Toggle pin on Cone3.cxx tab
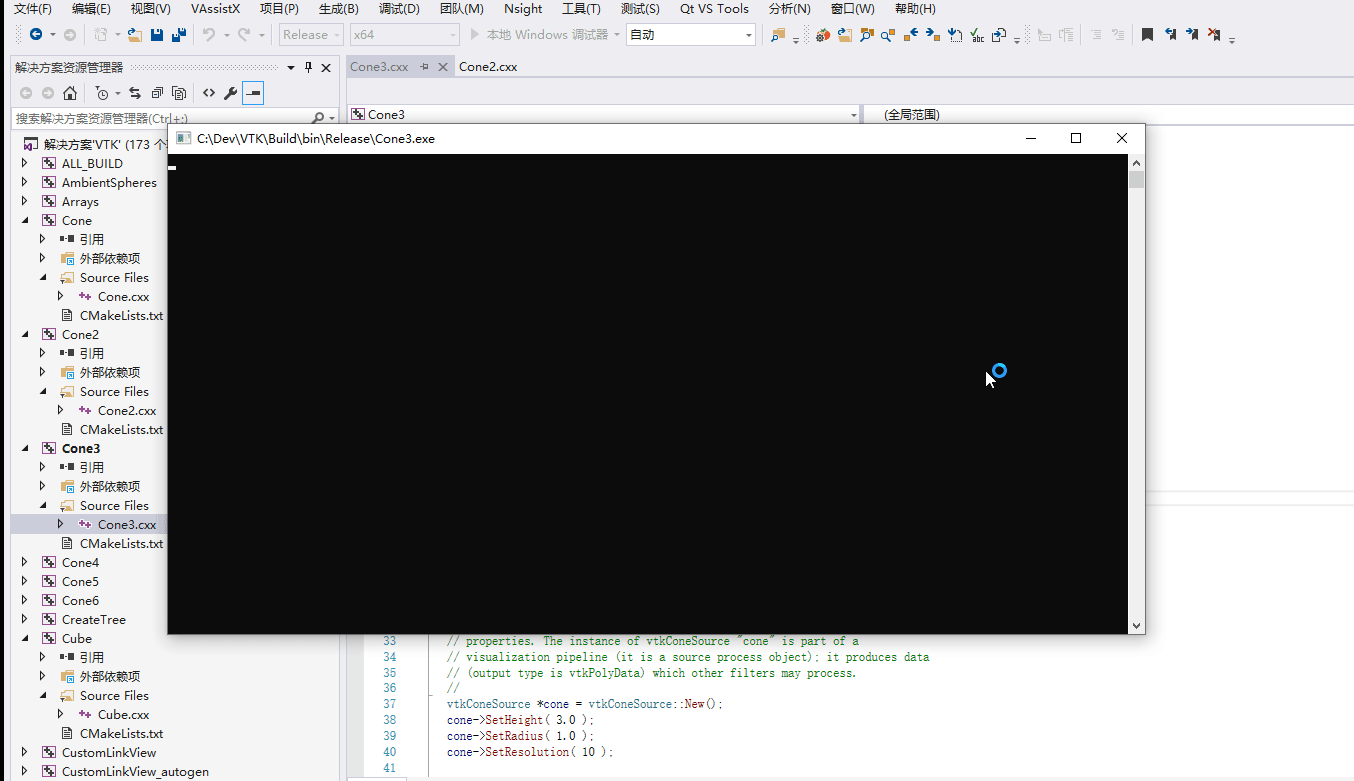This screenshot has width=1354, height=781. click(x=424, y=67)
